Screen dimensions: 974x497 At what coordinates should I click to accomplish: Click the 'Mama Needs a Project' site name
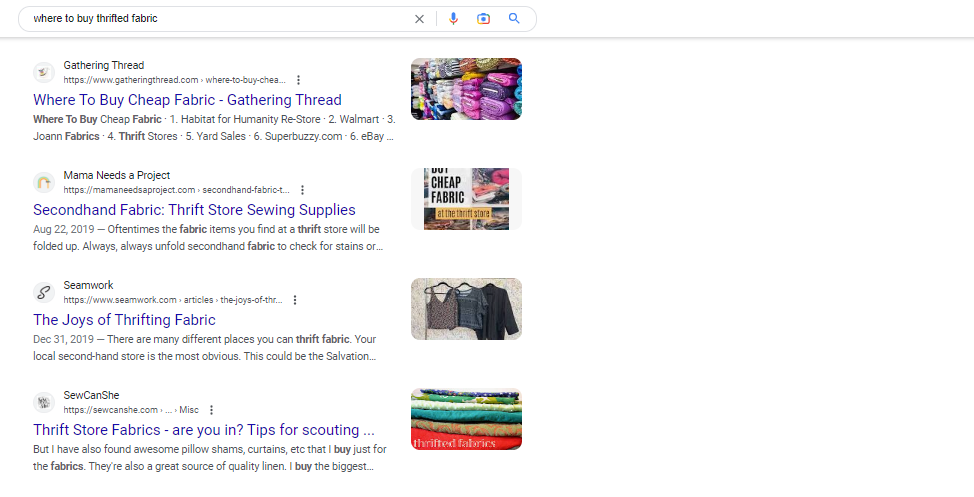(117, 175)
